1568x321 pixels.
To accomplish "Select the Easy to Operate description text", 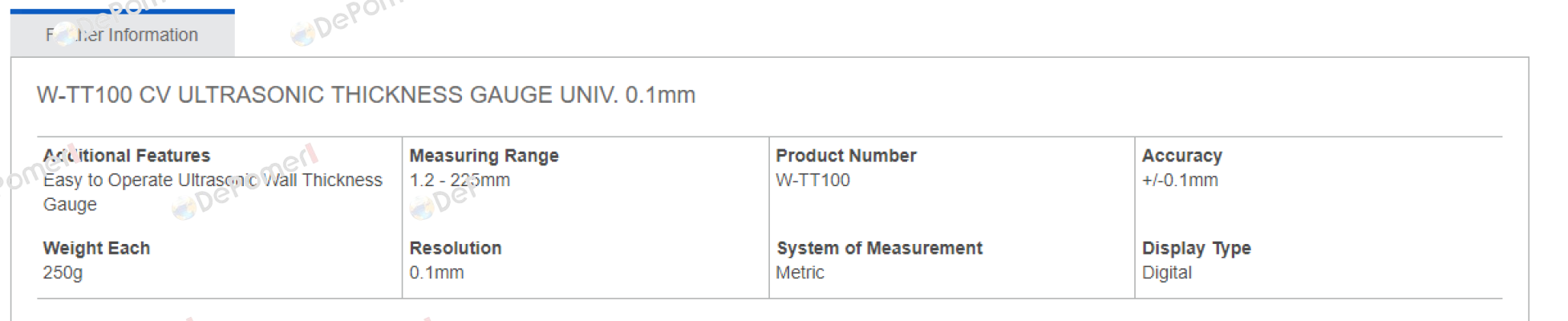I will click(213, 192).
